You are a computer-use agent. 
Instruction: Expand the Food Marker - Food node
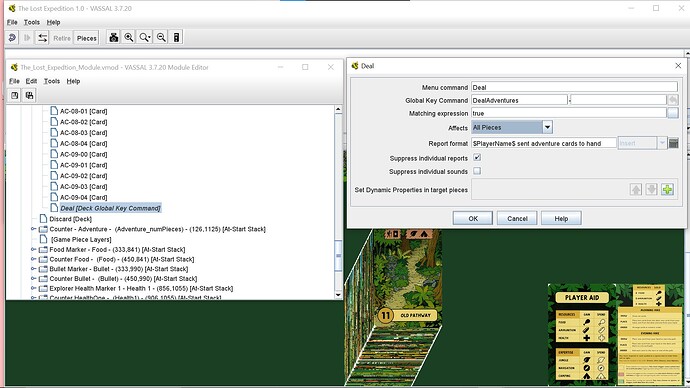33,249
